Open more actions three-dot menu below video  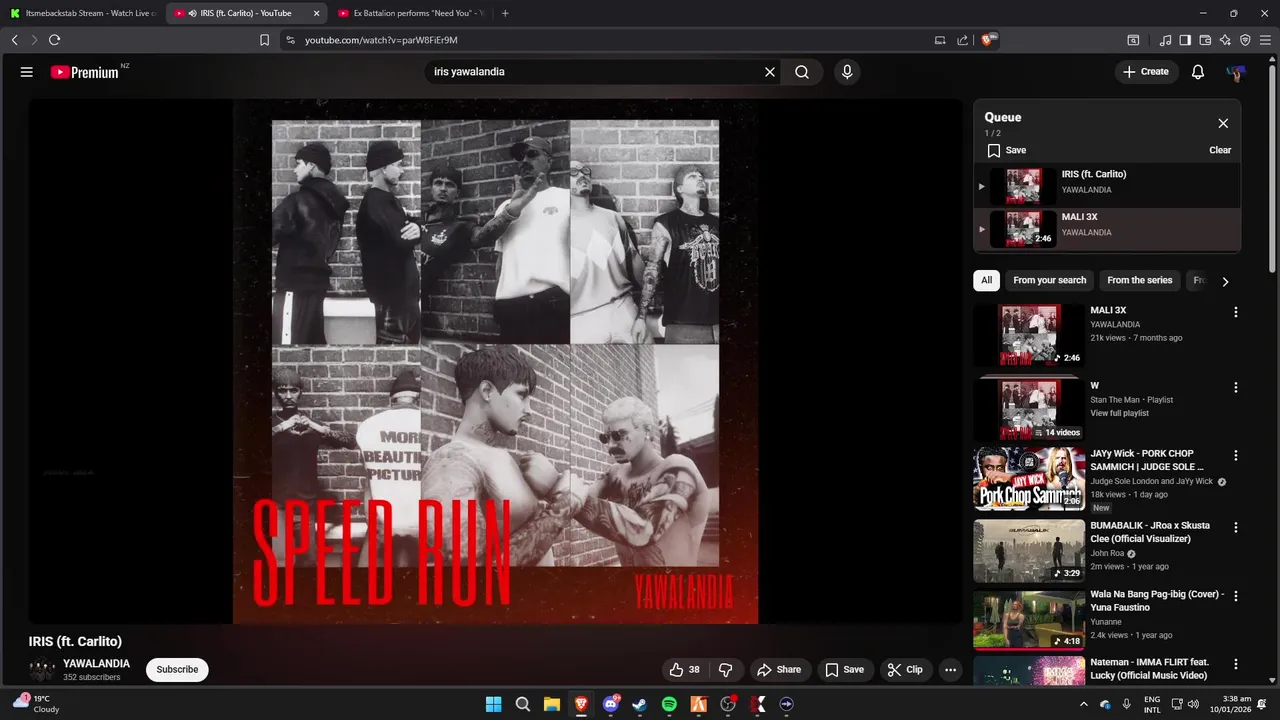(x=951, y=670)
